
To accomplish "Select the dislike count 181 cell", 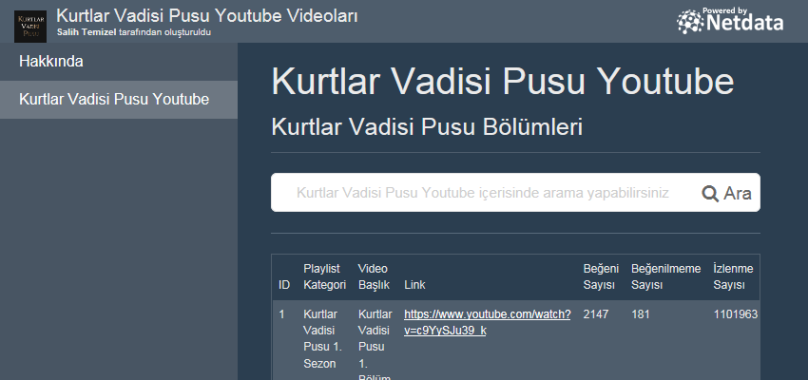I will [641, 314].
